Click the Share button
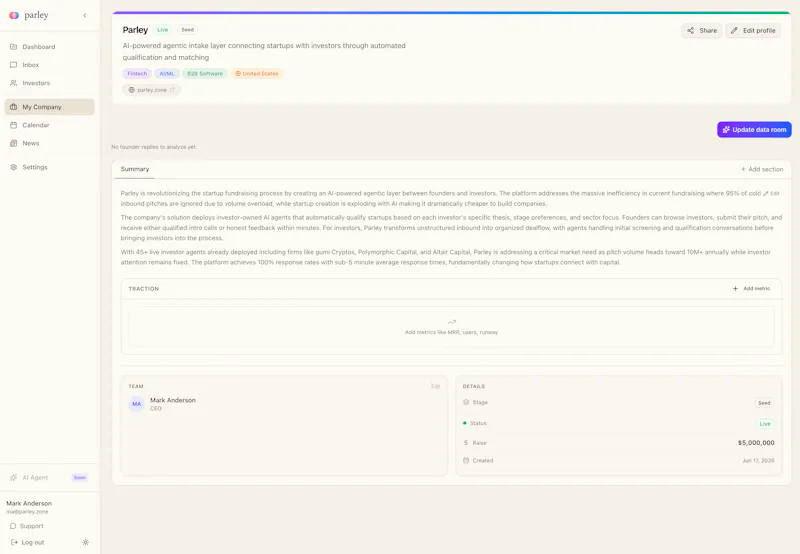Image resolution: width=800 pixels, height=554 pixels. click(702, 31)
